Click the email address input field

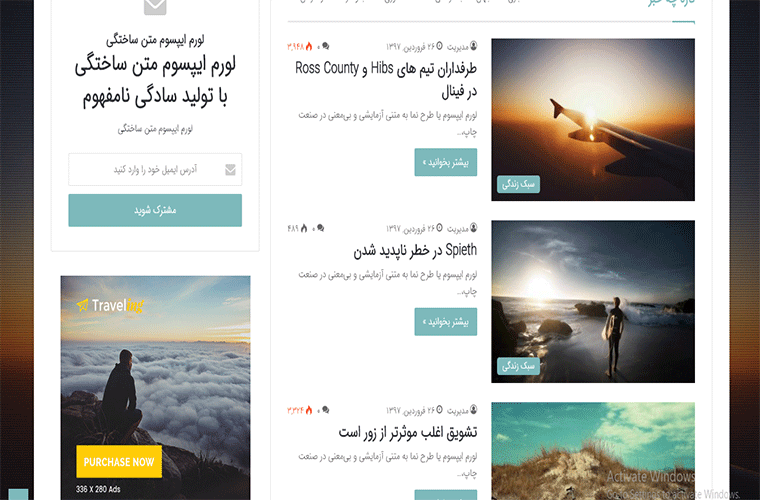pos(155,170)
